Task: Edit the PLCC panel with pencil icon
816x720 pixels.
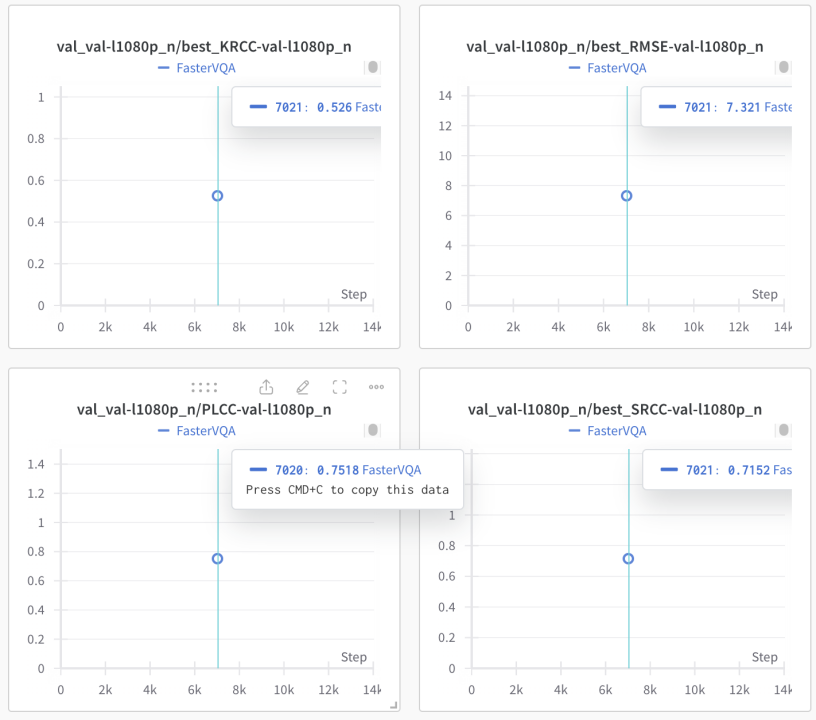Action: click(303, 387)
